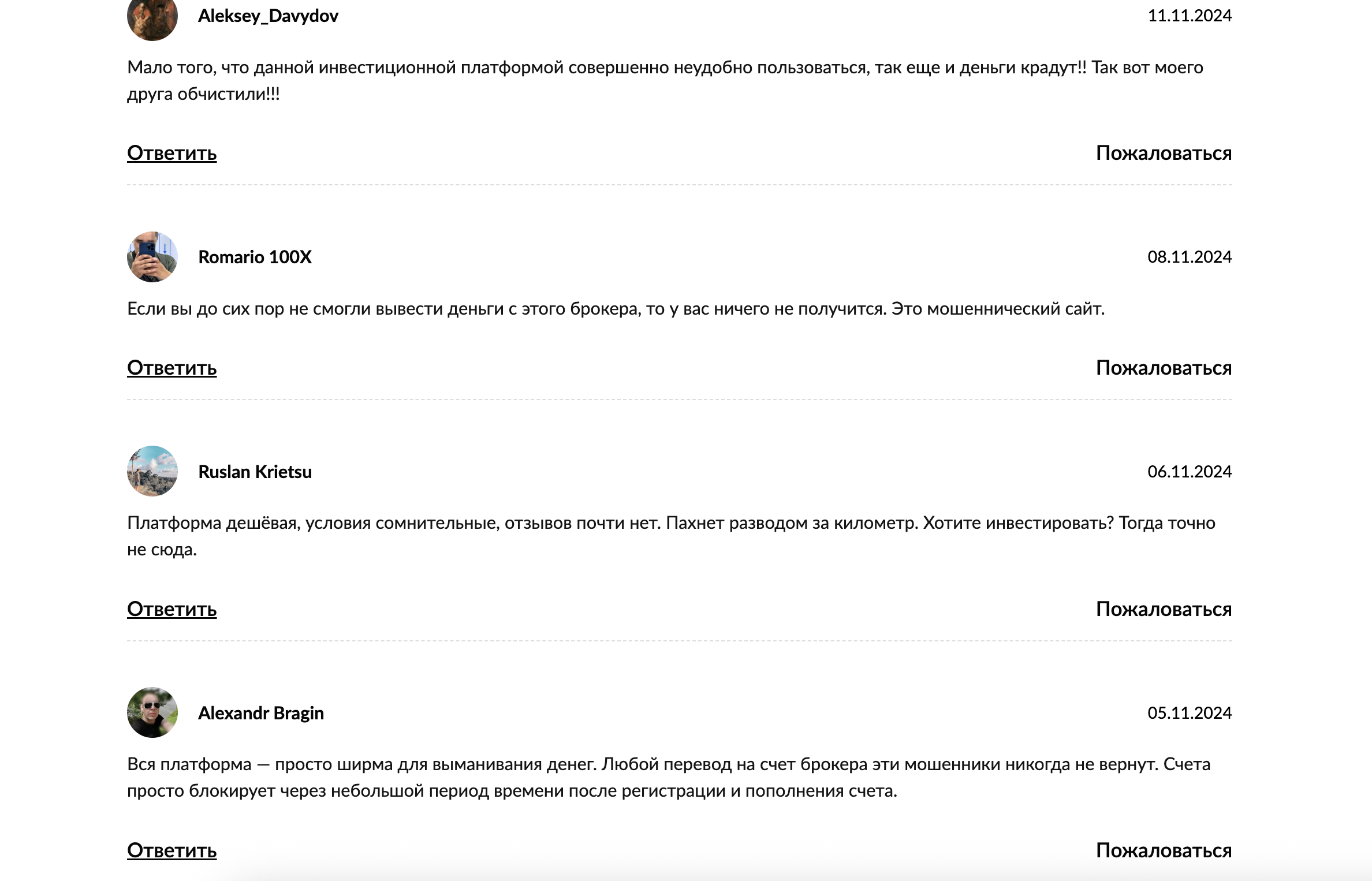This screenshot has height=881, width=1372.
Task: Click the Romario 100X username
Action: (x=255, y=257)
